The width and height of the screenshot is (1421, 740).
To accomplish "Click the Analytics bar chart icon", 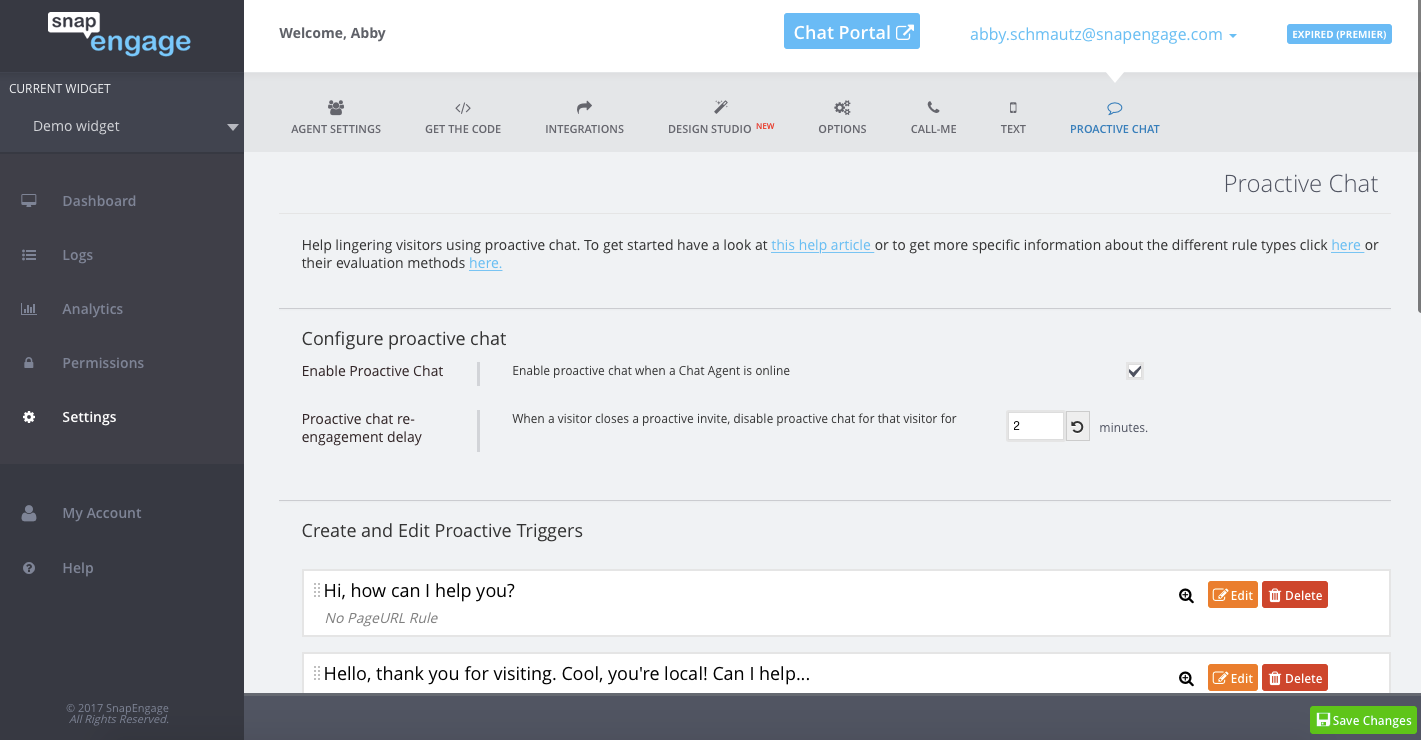I will click(29, 309).
